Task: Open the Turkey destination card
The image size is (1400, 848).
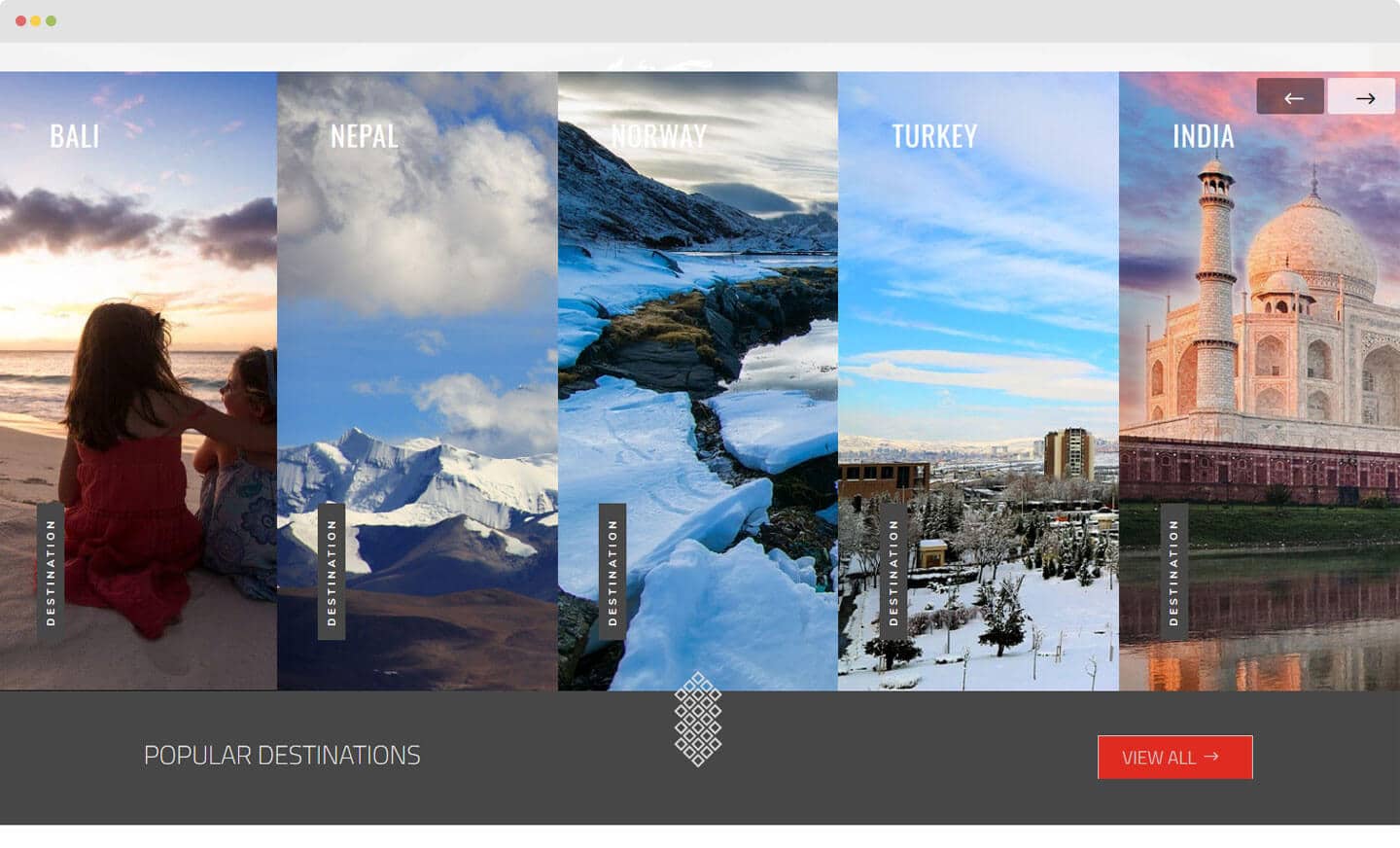Action: (978, 381)
